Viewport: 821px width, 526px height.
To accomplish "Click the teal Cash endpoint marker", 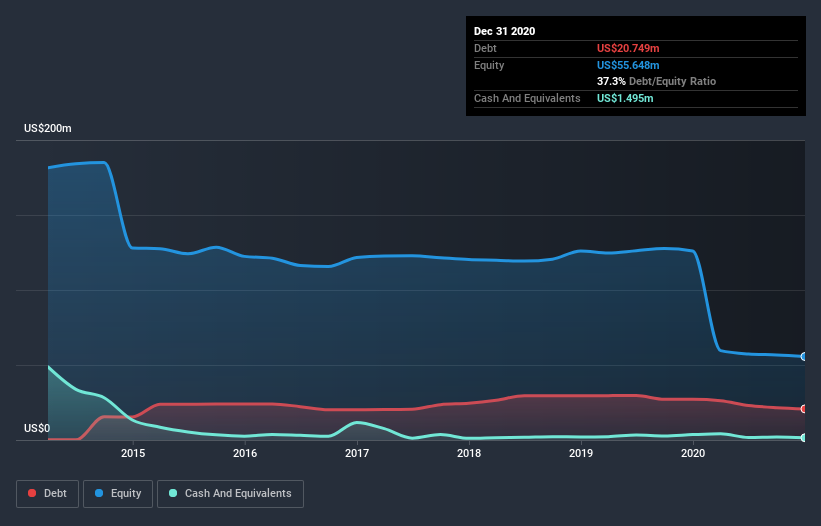I will [x=804, y=438].
